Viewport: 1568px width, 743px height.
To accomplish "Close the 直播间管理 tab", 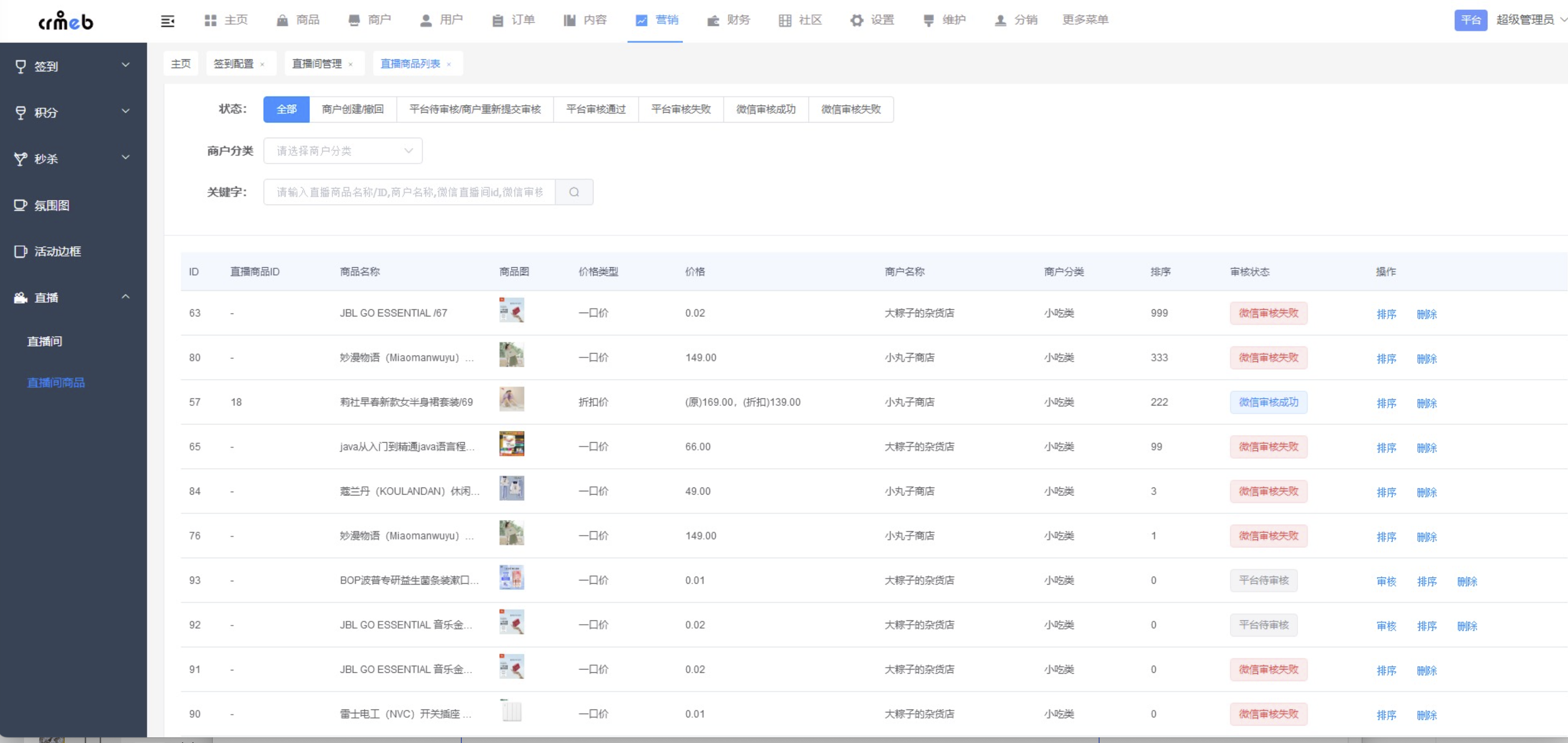I will pos(350,65).
